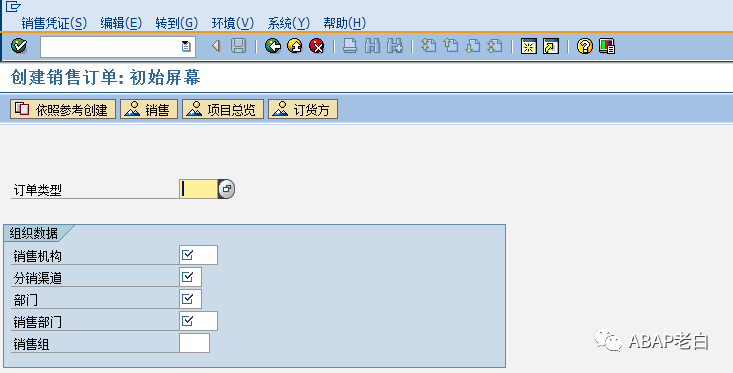This screenshot has width=733, height=373.
Task: Open the window menu icon in top-left corner
Action: (13, 7)
